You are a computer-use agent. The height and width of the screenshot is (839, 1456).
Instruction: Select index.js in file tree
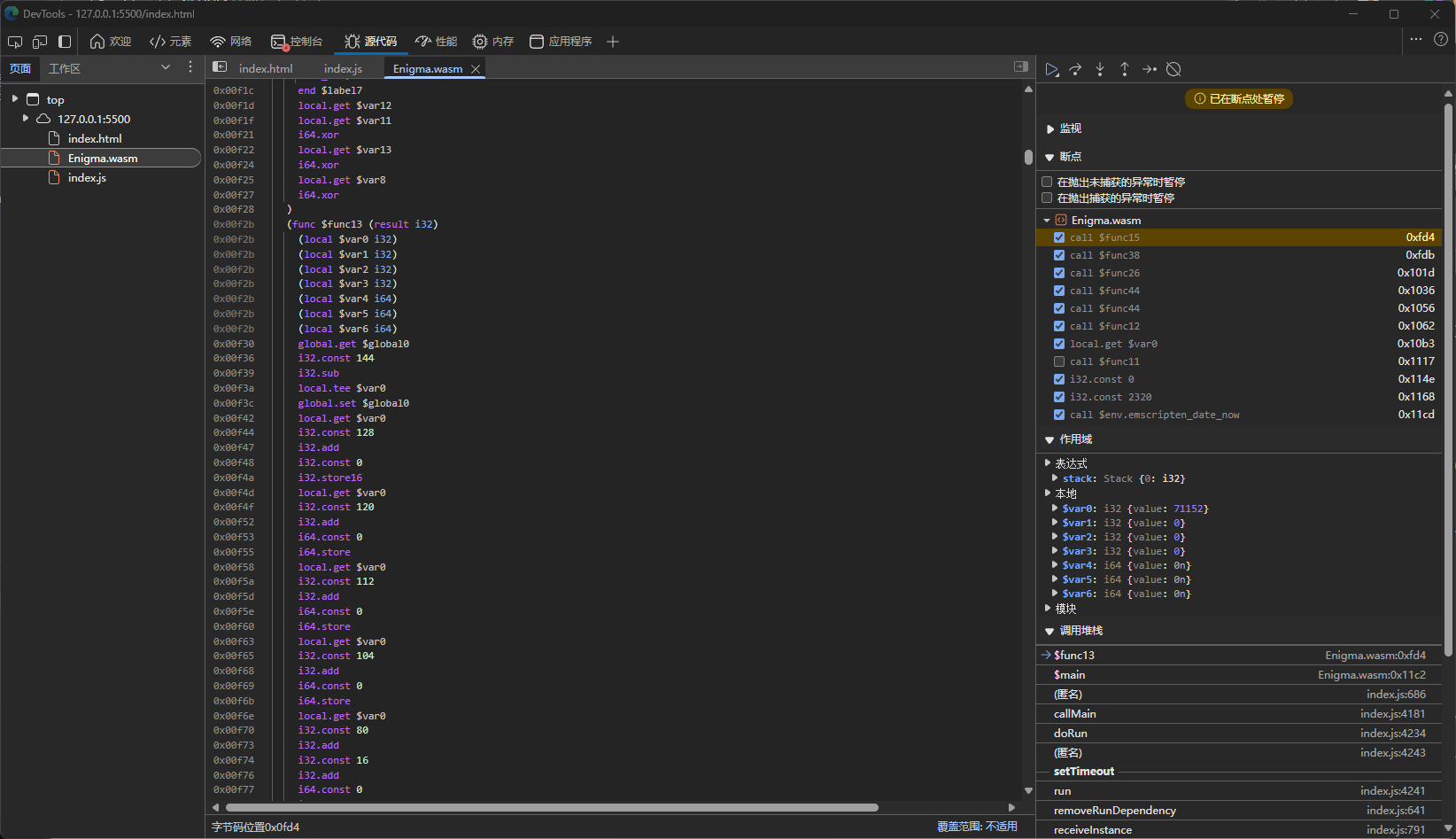[87, 177]
